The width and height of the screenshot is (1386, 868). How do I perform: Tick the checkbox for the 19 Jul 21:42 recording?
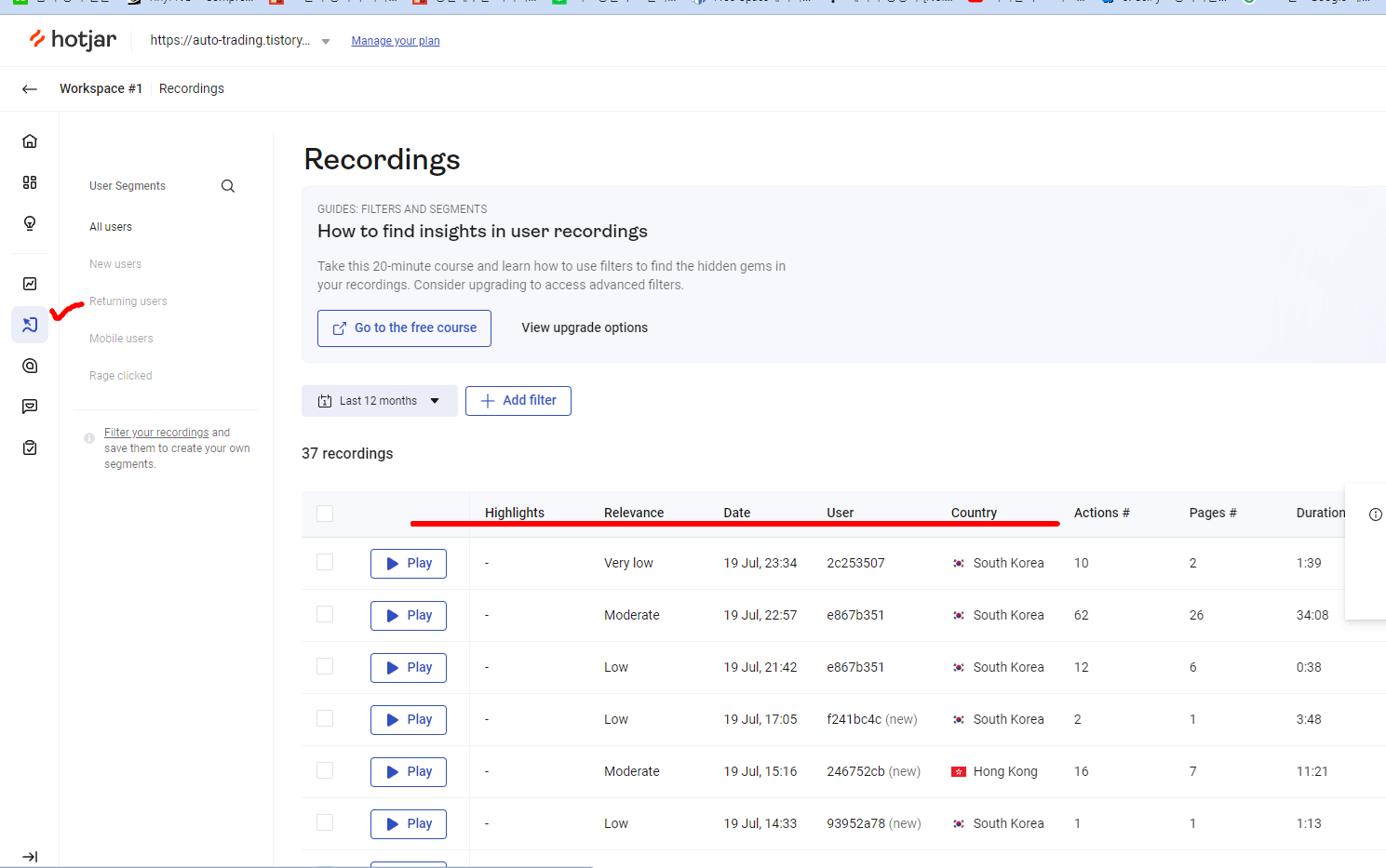[325, 666]
